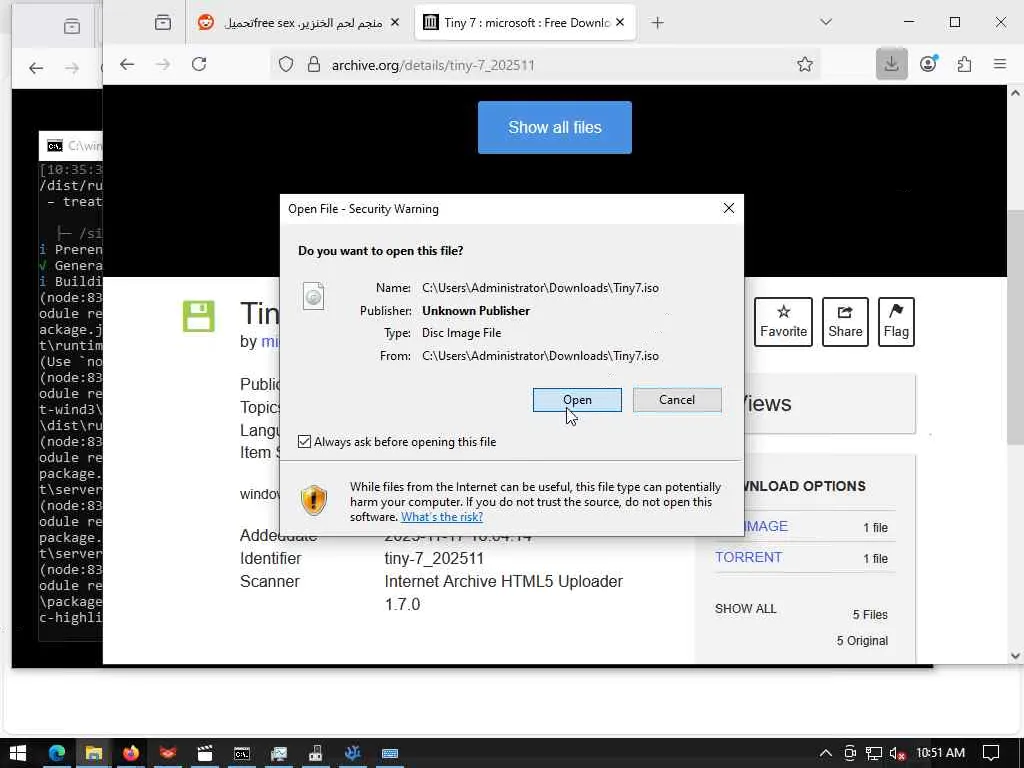Bookmark this page with star icon
Screen dimensions: 1024x768
[x=805, y=64]
